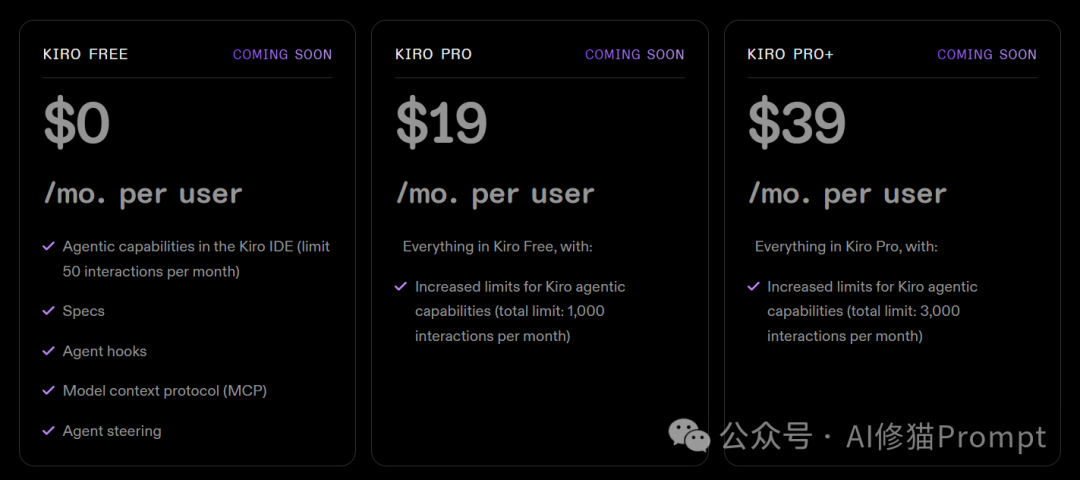1080x480 pixels.
Task: Click the checkmark in the Kiro Pro+ card
Action: (x=754, y=286)
